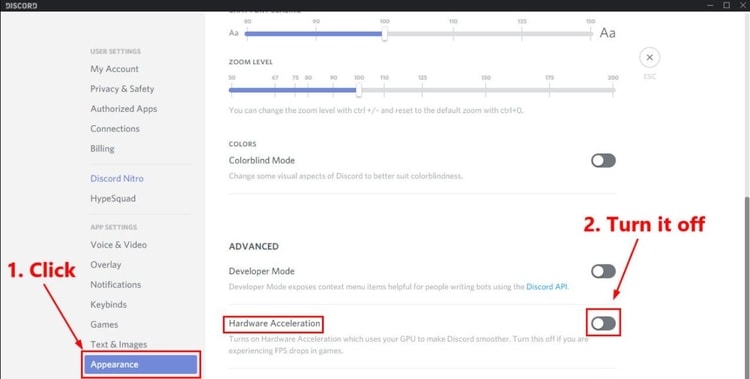Screen dimensions: 750x379
Task: Open Discord Nitro page
Action: (117, 178)
